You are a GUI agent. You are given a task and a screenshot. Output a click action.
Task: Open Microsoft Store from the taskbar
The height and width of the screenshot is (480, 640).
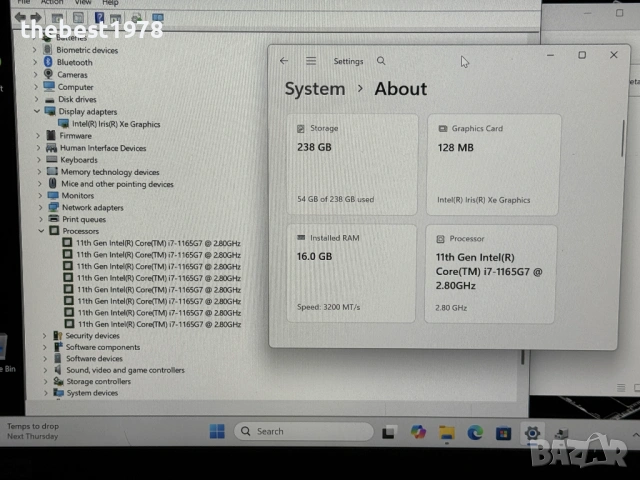coord(503,433)
